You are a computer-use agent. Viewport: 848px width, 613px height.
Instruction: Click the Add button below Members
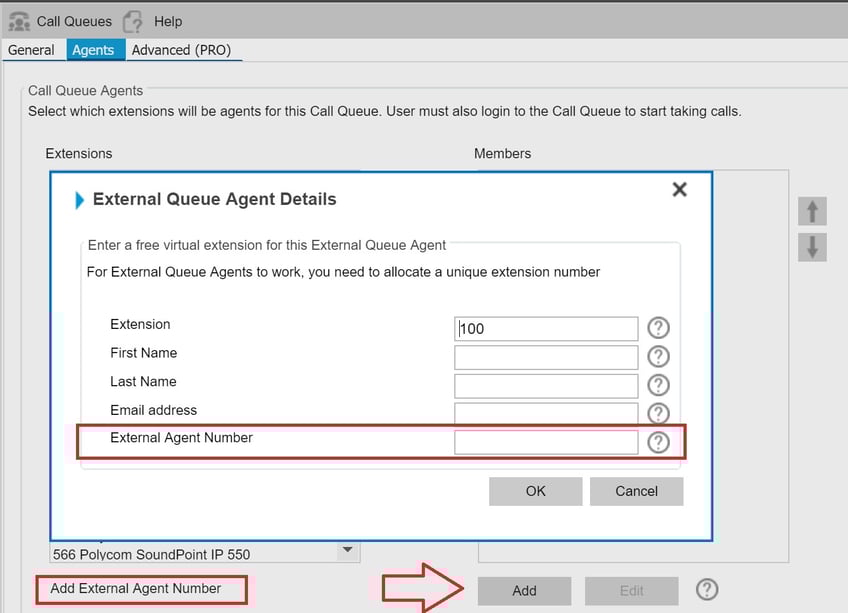point(524,591)
